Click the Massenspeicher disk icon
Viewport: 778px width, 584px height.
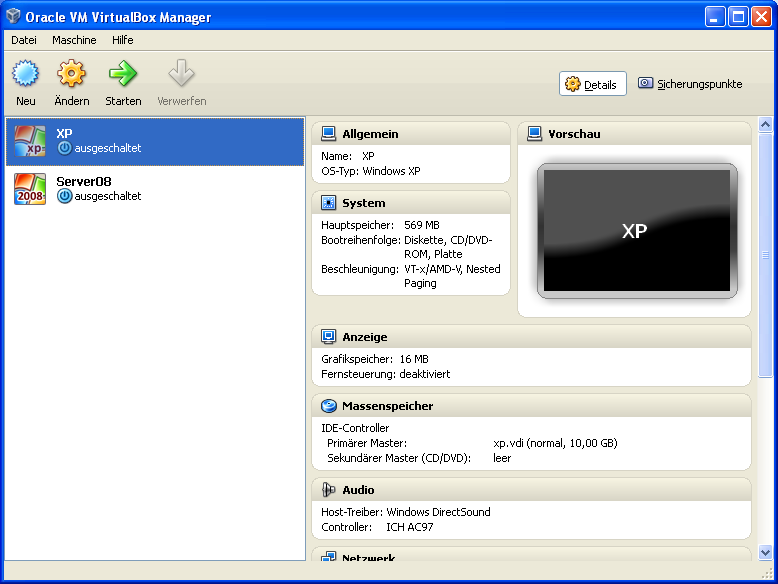328,406
